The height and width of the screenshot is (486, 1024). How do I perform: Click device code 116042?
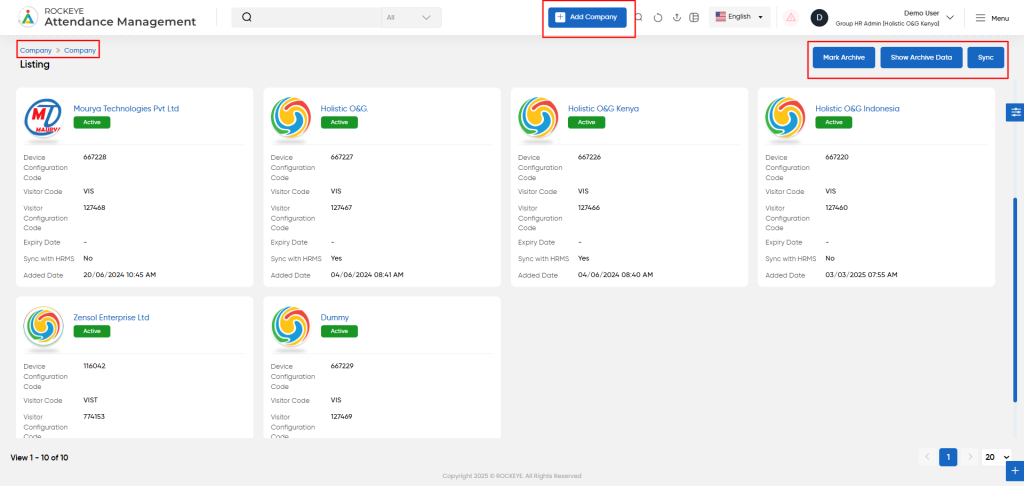[95, 366]
